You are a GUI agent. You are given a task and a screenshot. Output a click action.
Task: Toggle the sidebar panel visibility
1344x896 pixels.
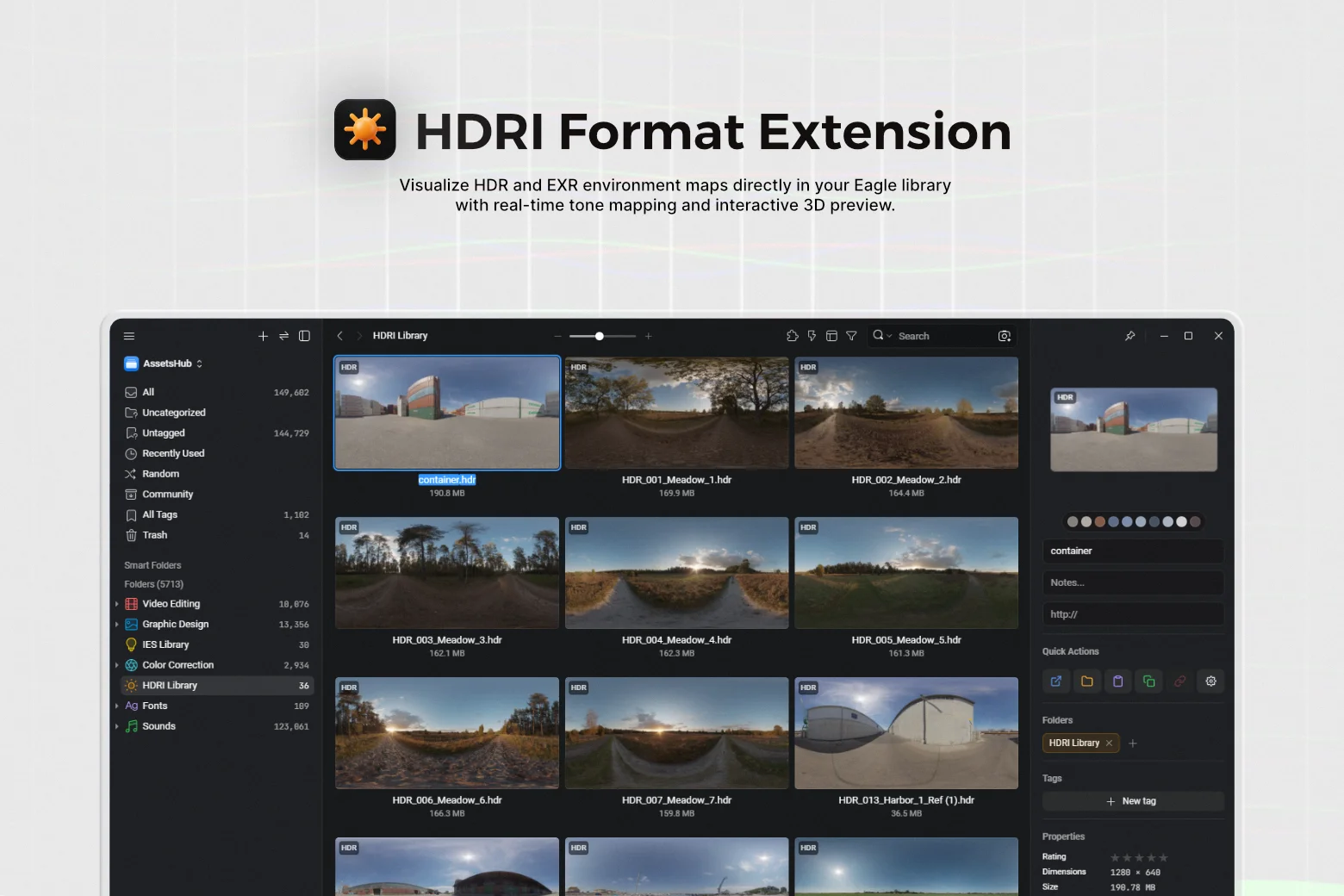(x=304, y=336)
